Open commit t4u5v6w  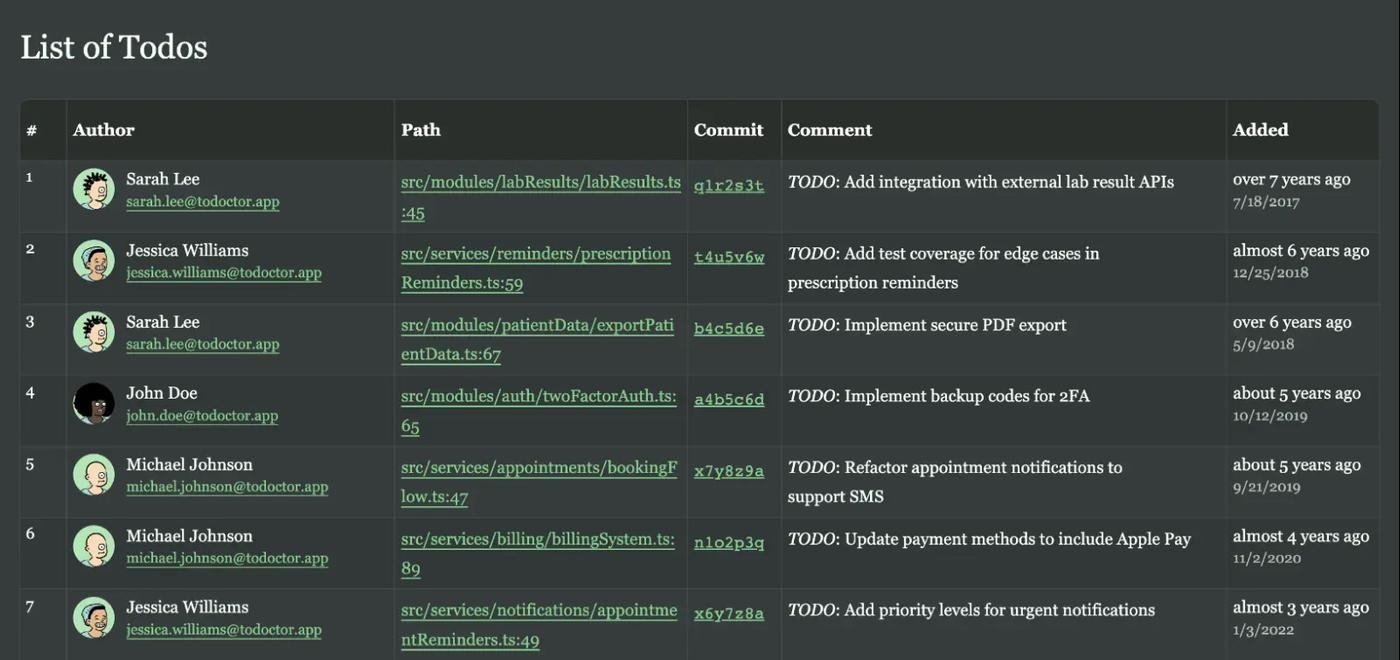pyautogui.click(x=729, y=258)
